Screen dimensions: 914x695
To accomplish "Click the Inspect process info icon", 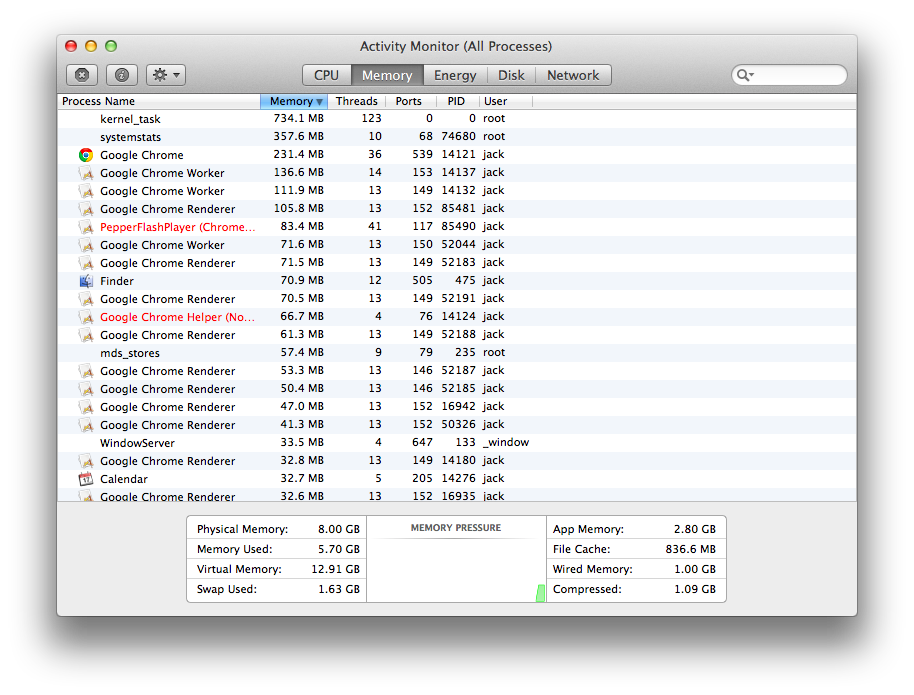I will pyautogui.click(x=122, y=75).
